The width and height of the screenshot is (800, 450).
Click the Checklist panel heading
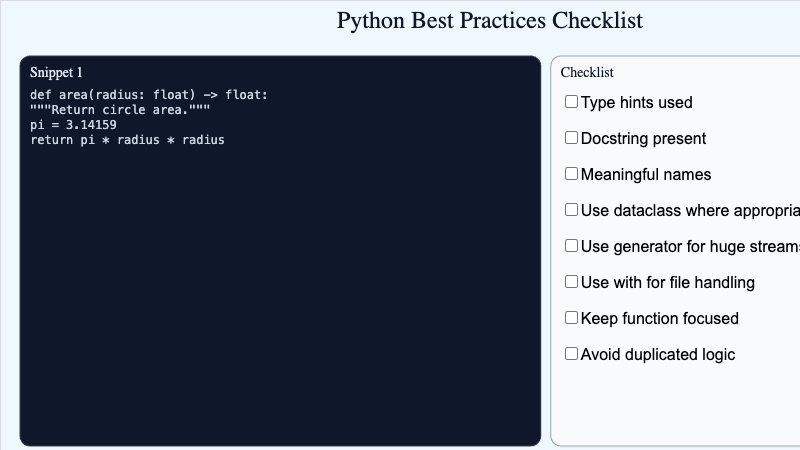[x=587, y=72]
